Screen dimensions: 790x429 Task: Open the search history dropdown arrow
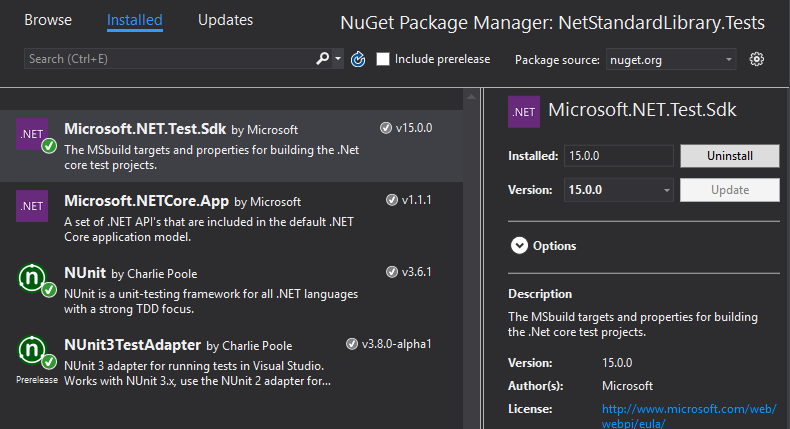tap(338, 59)
